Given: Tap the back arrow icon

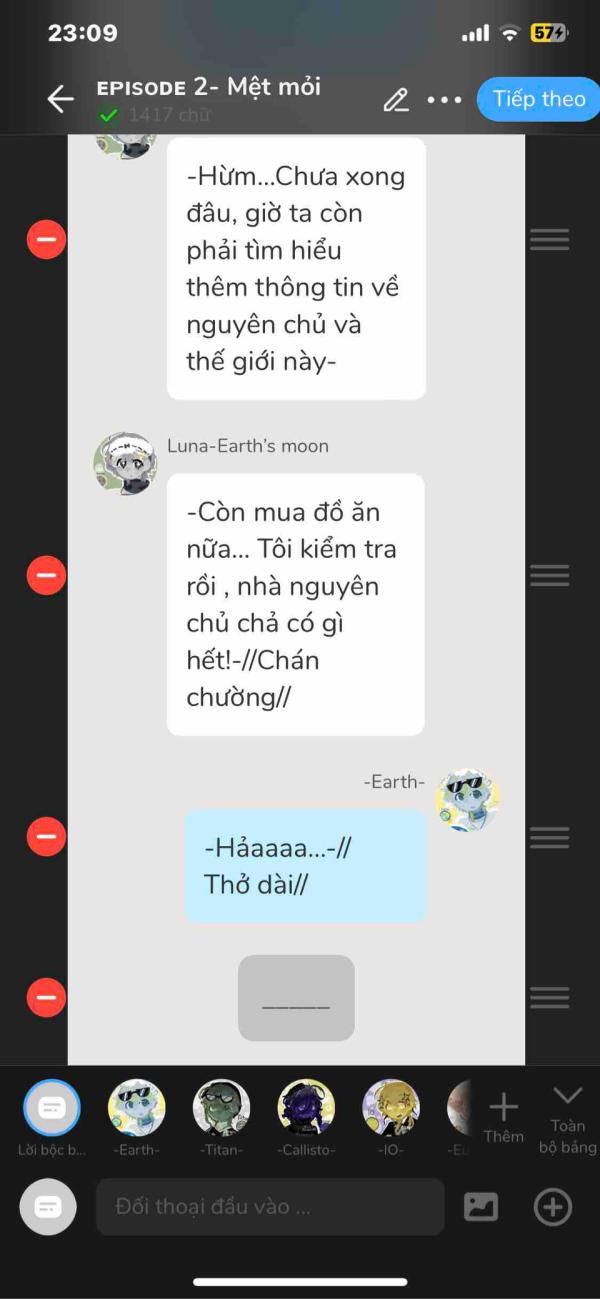Looking at the screenshot, I should tap(60, 99).
